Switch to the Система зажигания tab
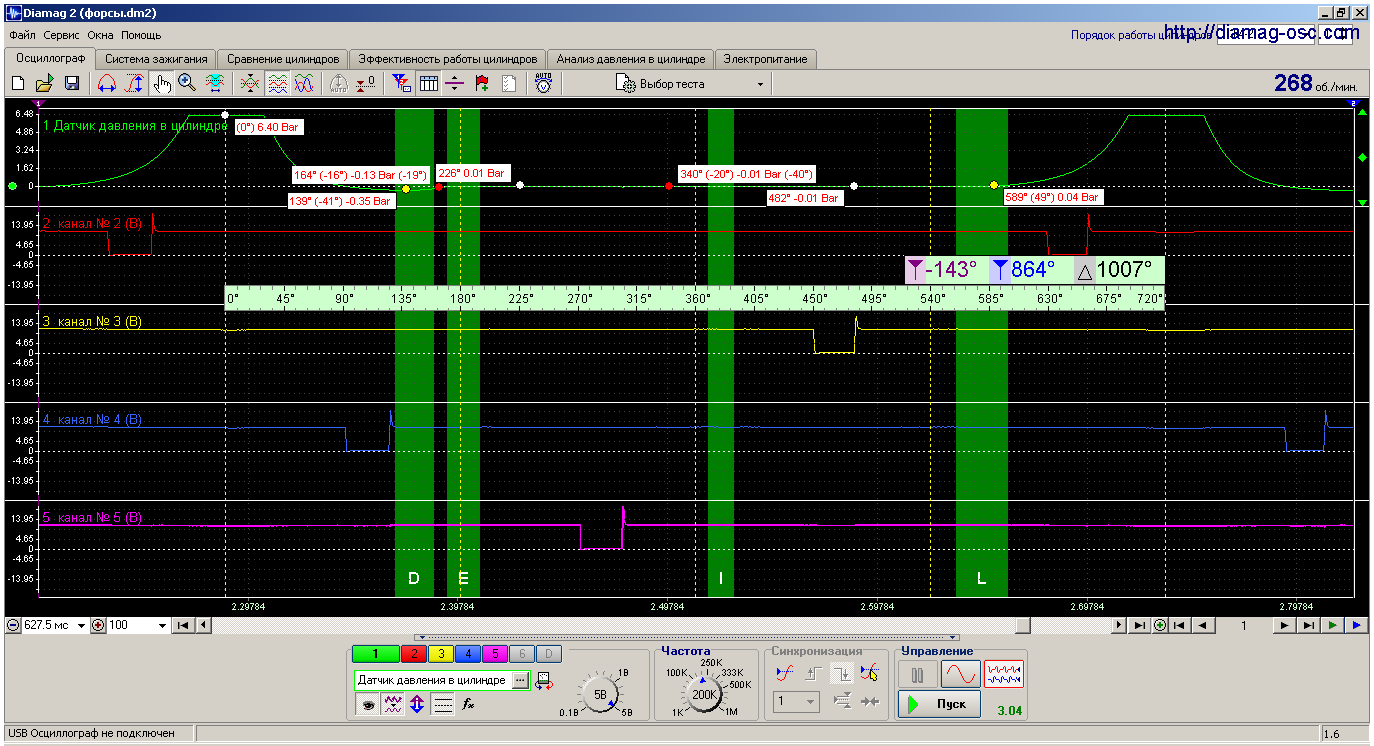 point(156,59)
